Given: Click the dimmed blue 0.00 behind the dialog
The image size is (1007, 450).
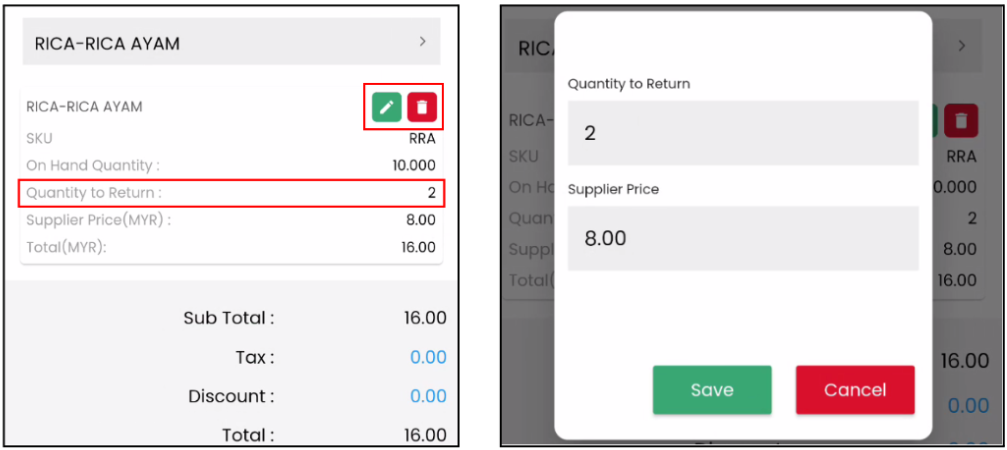Looking at the screenshot, I should (967, 405).
